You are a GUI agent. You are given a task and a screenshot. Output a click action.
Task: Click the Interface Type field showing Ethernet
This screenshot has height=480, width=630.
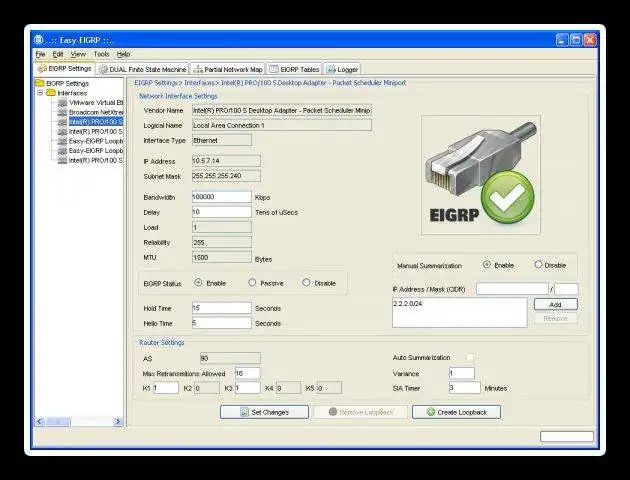(x=222, y=140)
